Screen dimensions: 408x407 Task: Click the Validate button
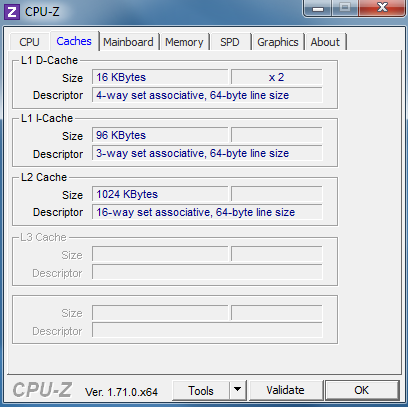point(285,390)
